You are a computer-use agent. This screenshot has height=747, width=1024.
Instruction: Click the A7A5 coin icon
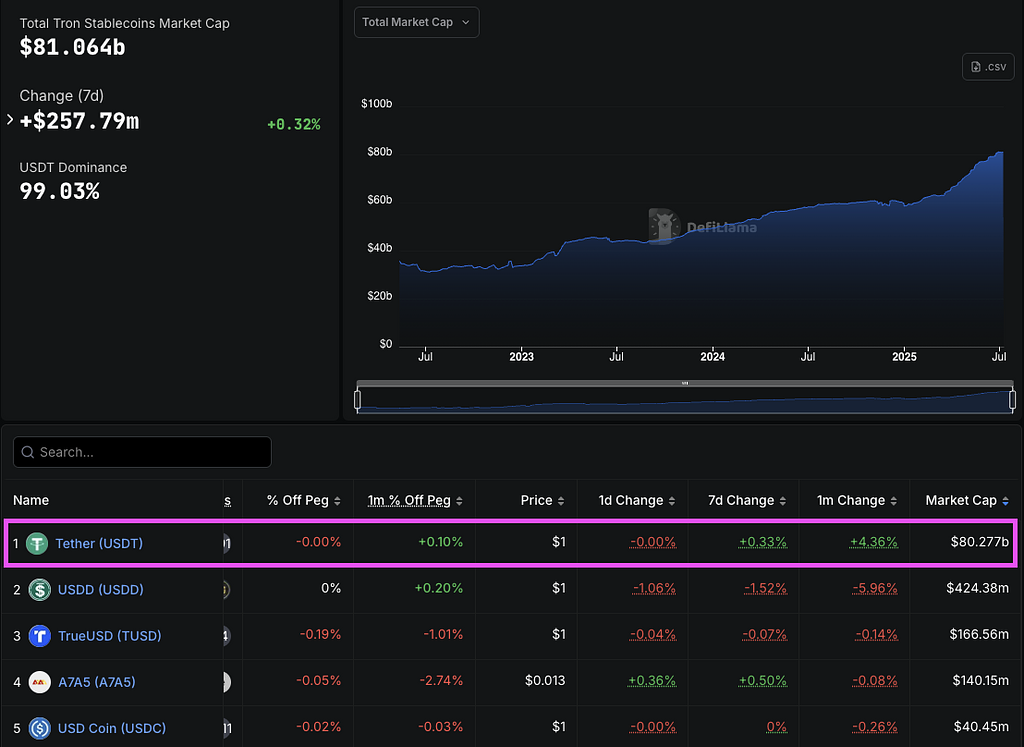(40, 682)
